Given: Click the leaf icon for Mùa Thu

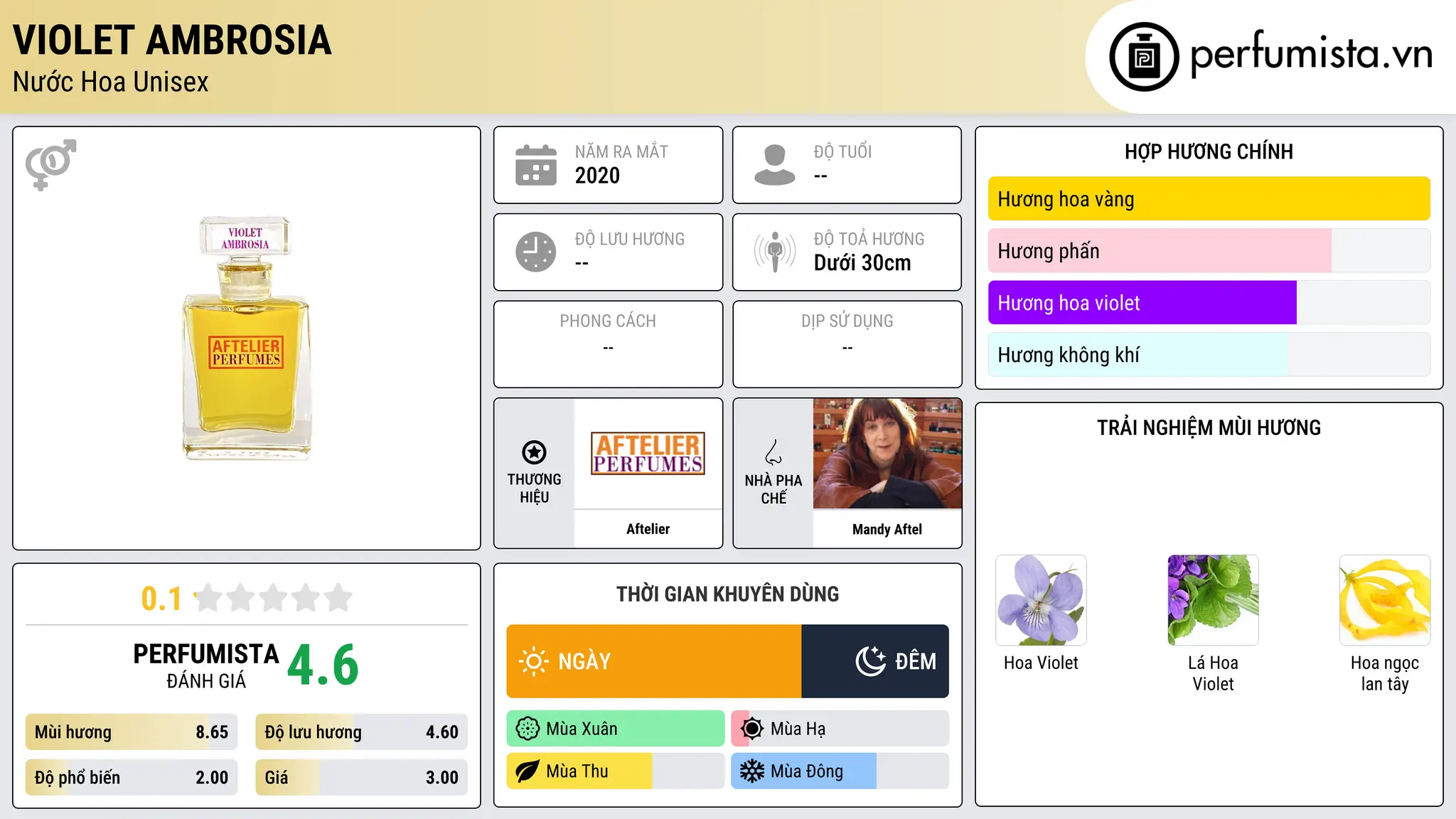Looking at the screenshot, I should [x=528, y=771].
